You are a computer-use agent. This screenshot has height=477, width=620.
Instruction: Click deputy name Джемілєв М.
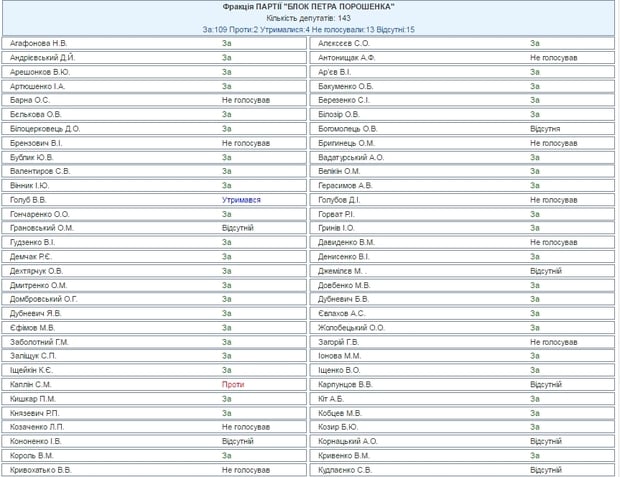pos(343,271)
